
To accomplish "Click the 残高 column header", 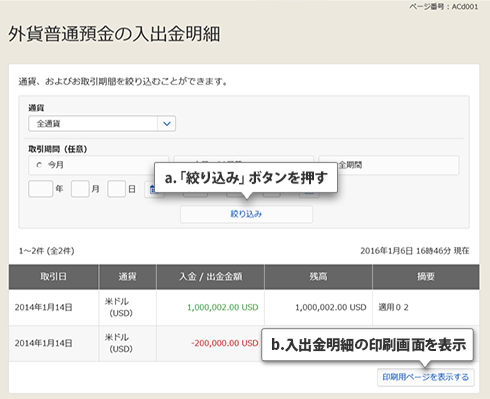I will pos(318,277).
